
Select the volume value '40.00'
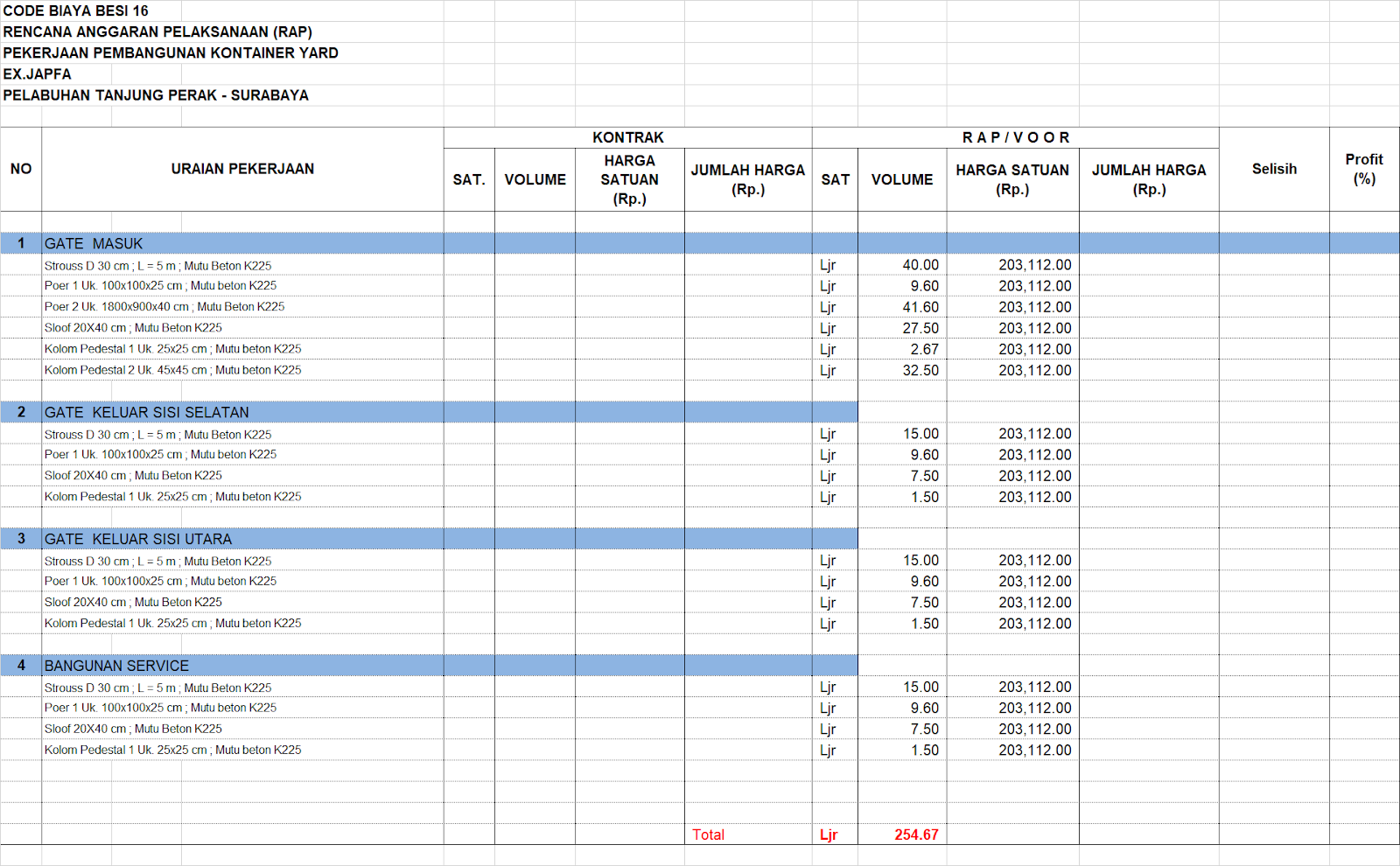[x=920, y=265]
